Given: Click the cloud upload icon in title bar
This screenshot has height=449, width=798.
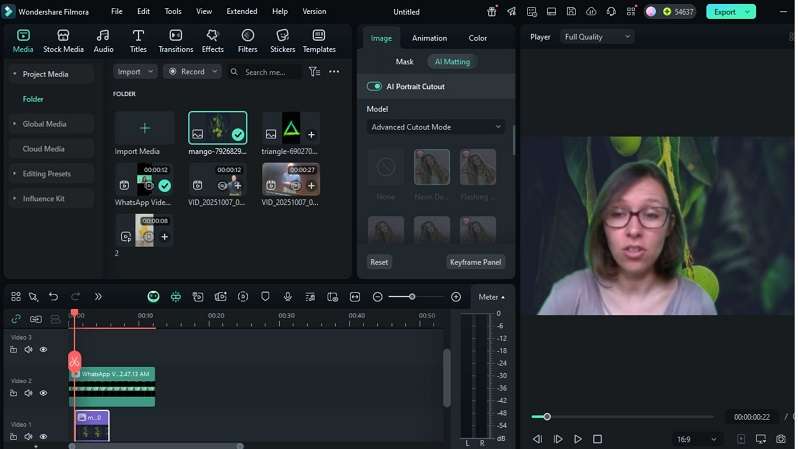Looking at the screenshot, I should point(591,11).
